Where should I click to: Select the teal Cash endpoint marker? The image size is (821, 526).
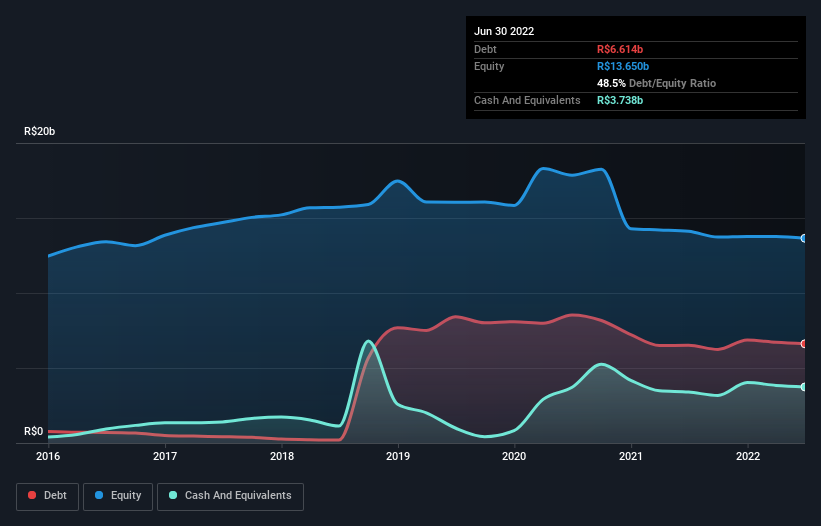[x=804, y=387]
